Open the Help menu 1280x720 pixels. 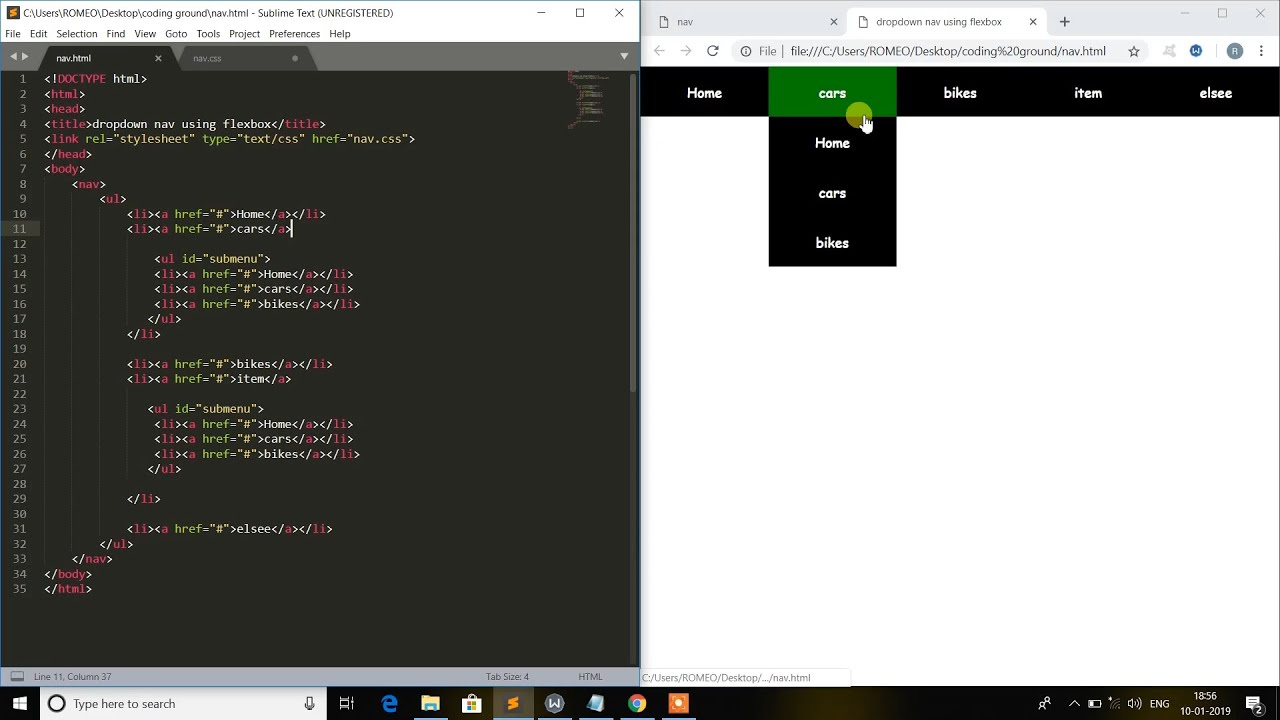(x=340, y=34)
